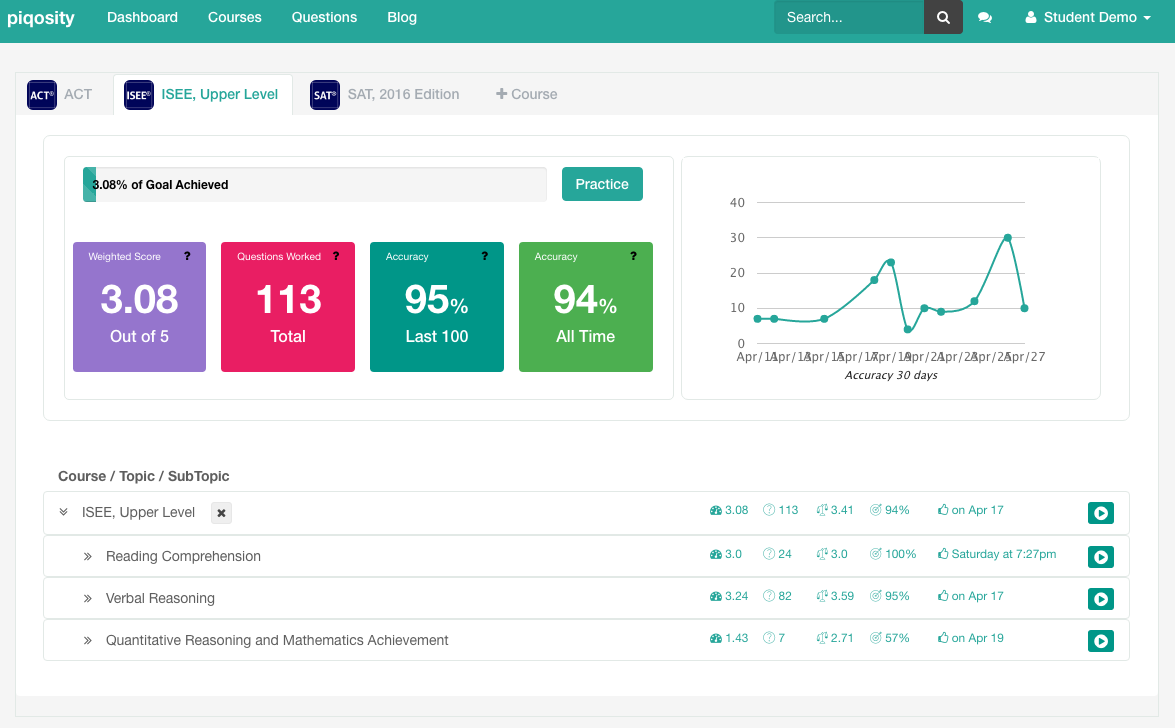
Task: Visit the Blog link
Action: [402, 17]
